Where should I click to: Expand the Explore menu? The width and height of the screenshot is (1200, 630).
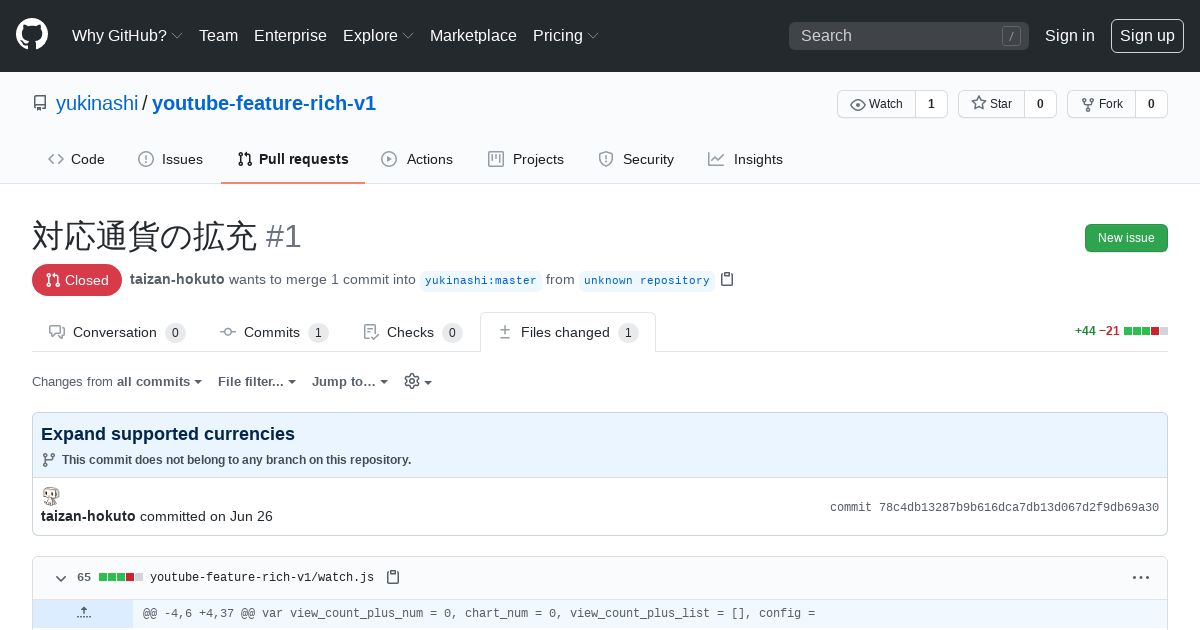click(x=378, y=35)
